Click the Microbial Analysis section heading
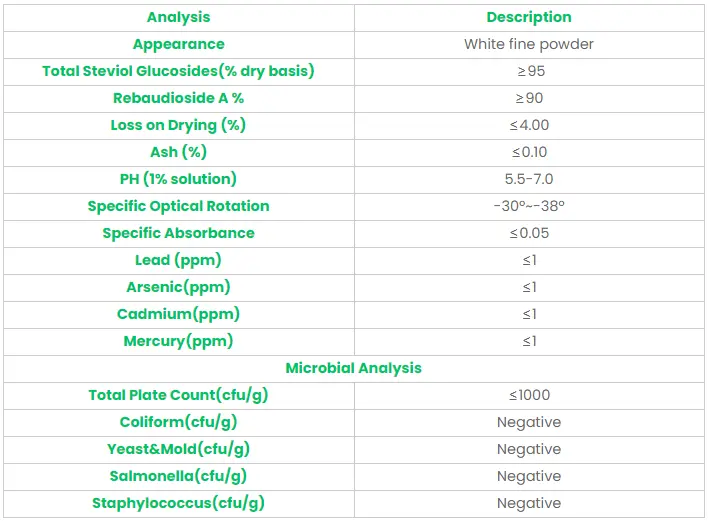Image resolution: width=708 pixels, height=521 pixels. (354, 368)
